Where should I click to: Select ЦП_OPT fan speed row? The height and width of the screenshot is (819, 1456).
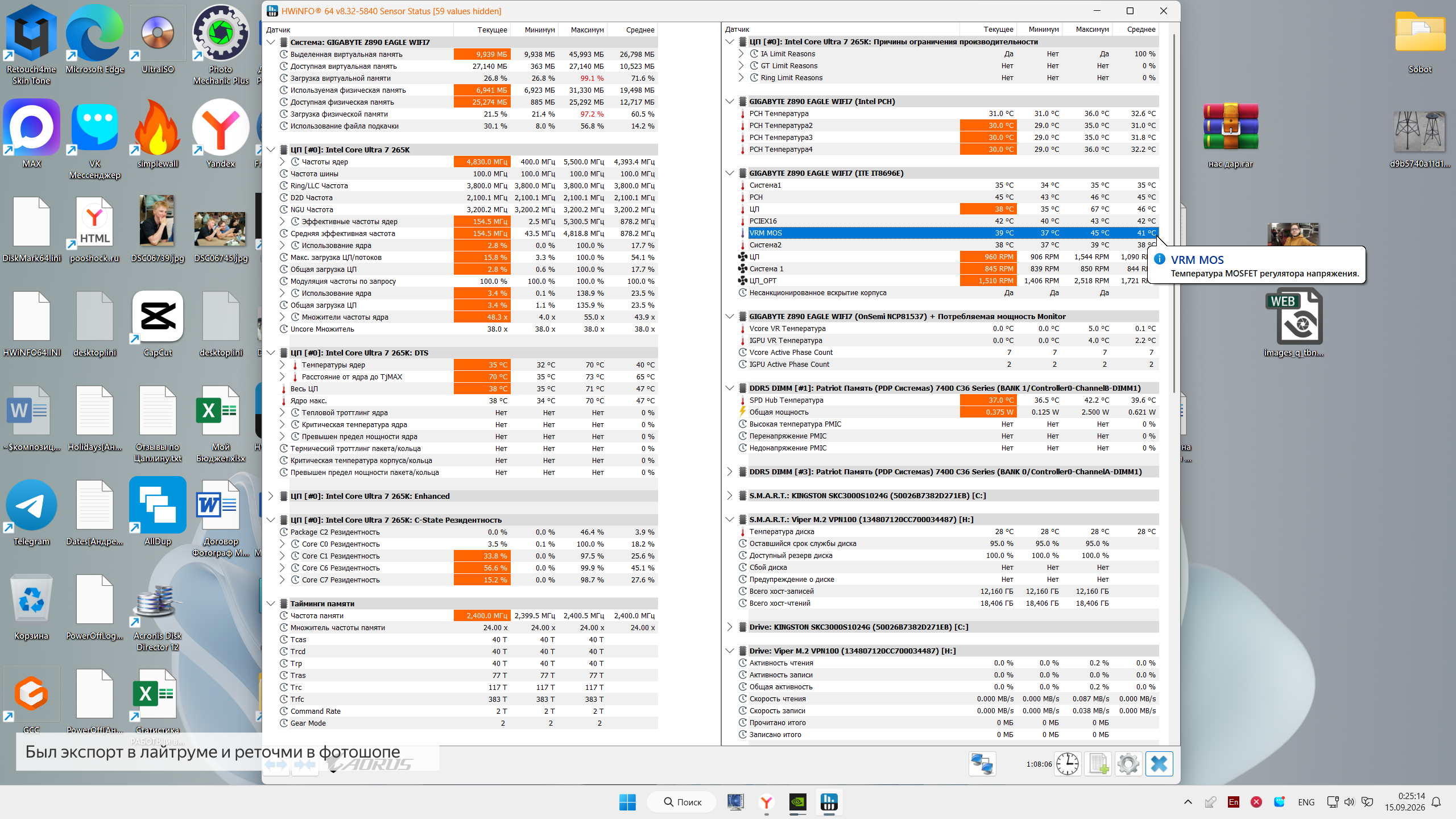tap(948, 280)
